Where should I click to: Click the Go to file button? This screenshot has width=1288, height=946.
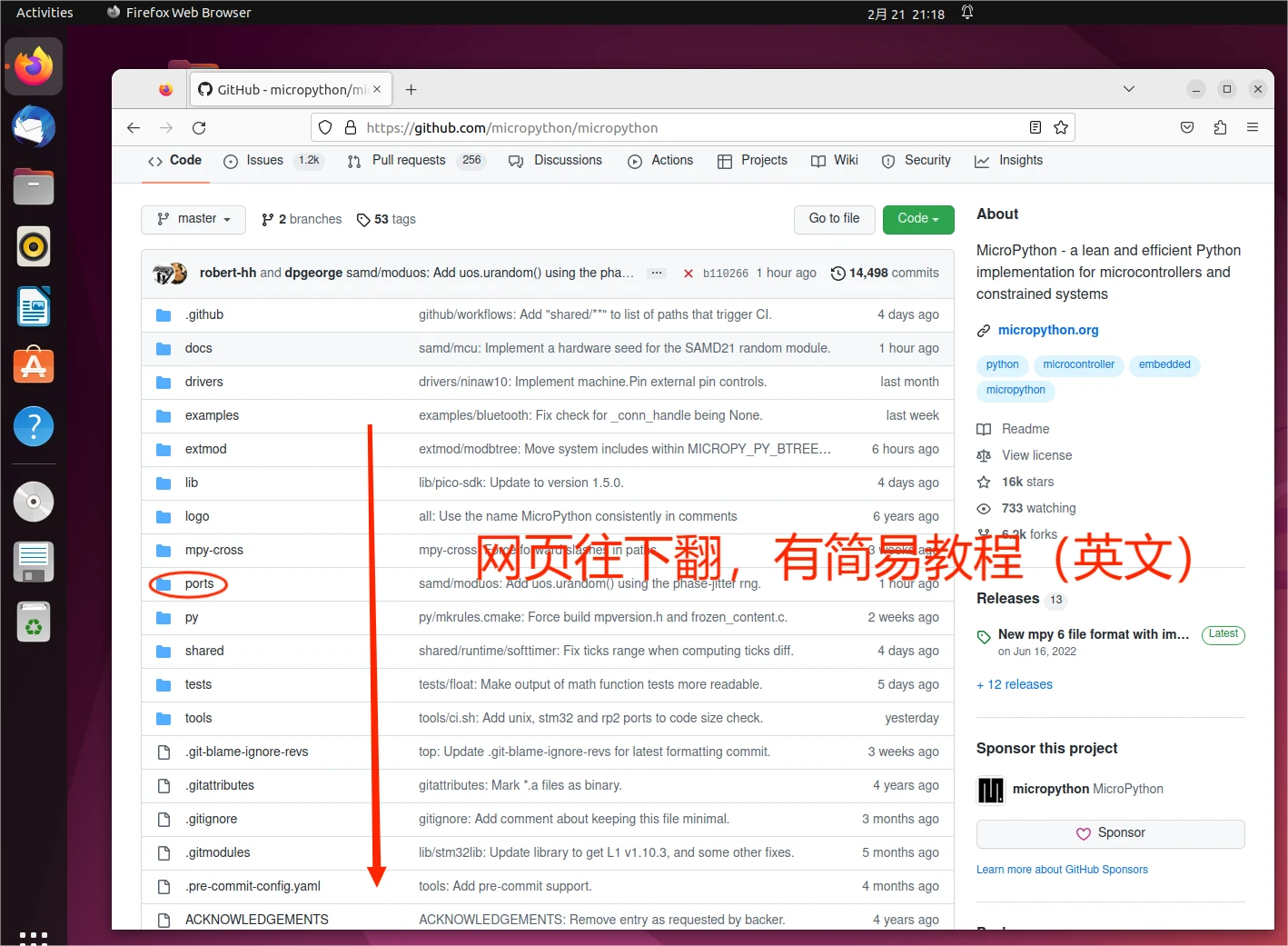pos(834,219)
